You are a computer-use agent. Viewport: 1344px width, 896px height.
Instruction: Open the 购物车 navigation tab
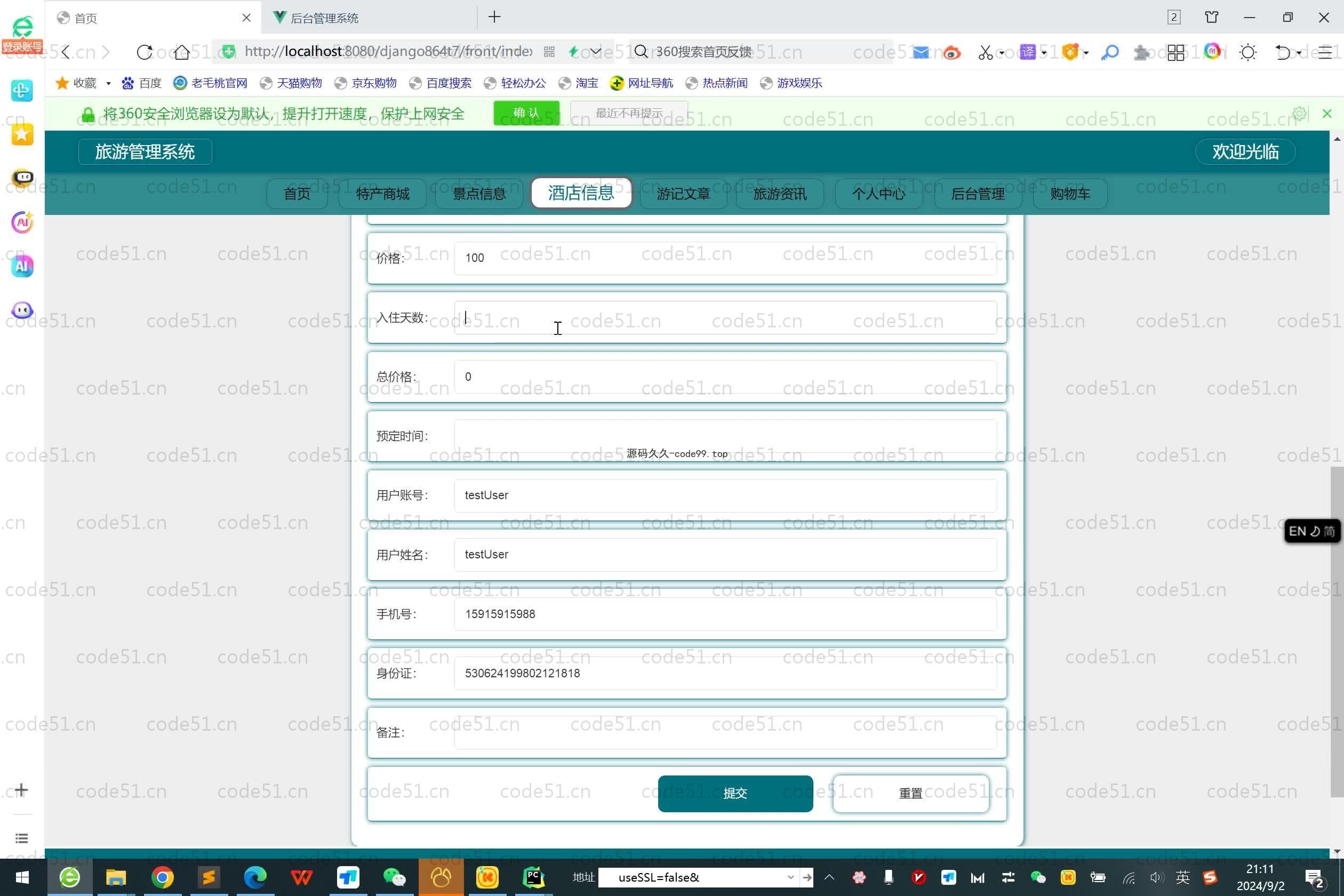click(1070, 194)
